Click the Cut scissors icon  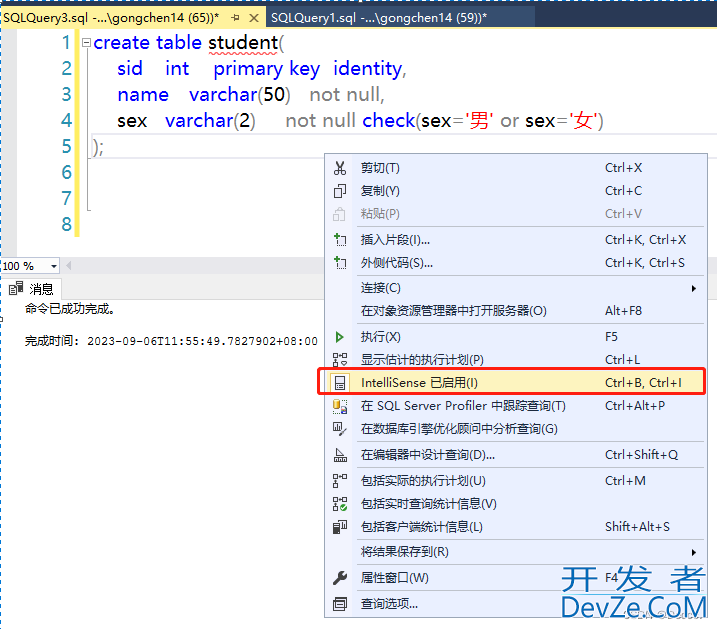(340, 168)
